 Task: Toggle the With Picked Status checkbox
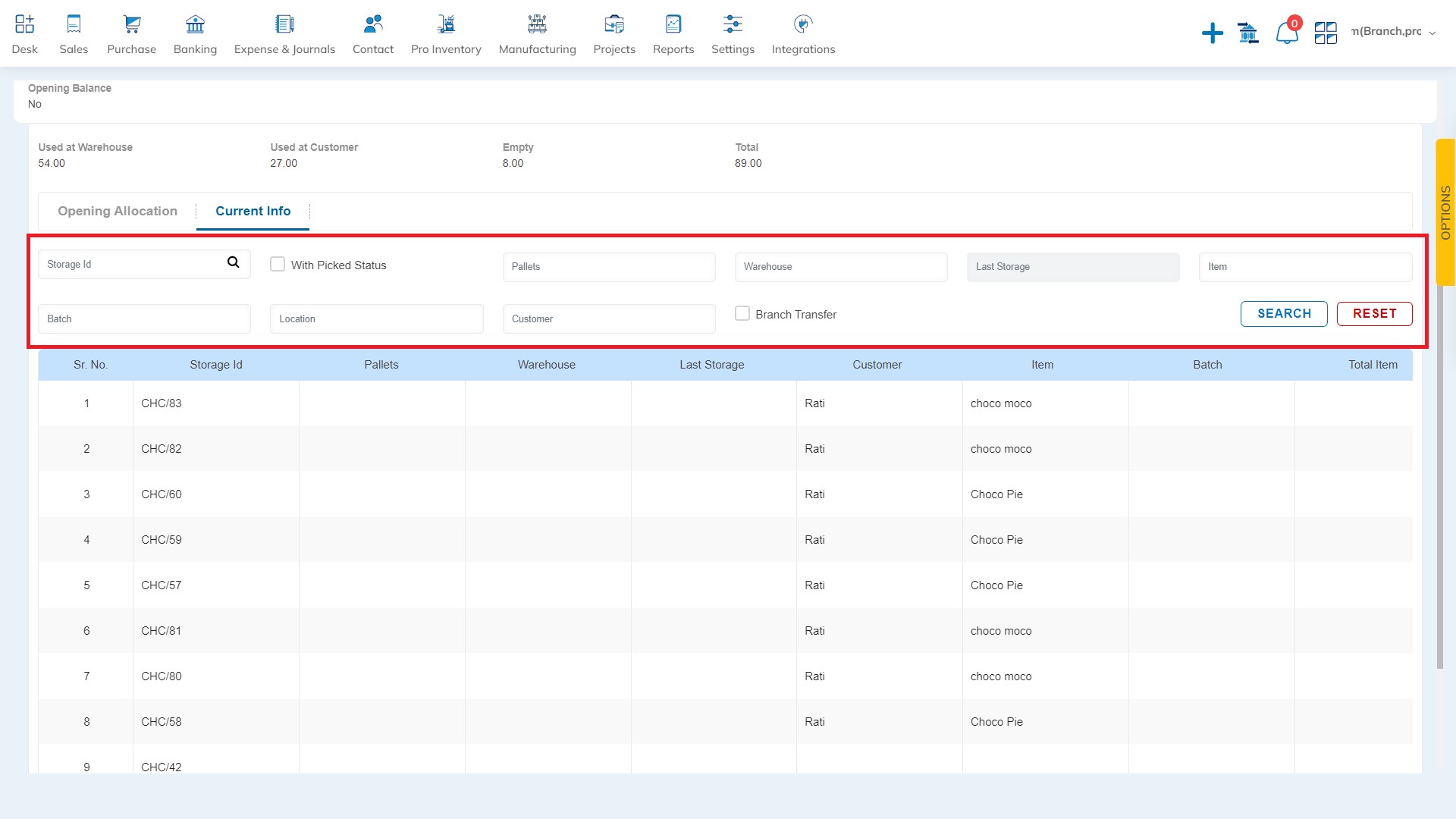click(x=277, y=264)
